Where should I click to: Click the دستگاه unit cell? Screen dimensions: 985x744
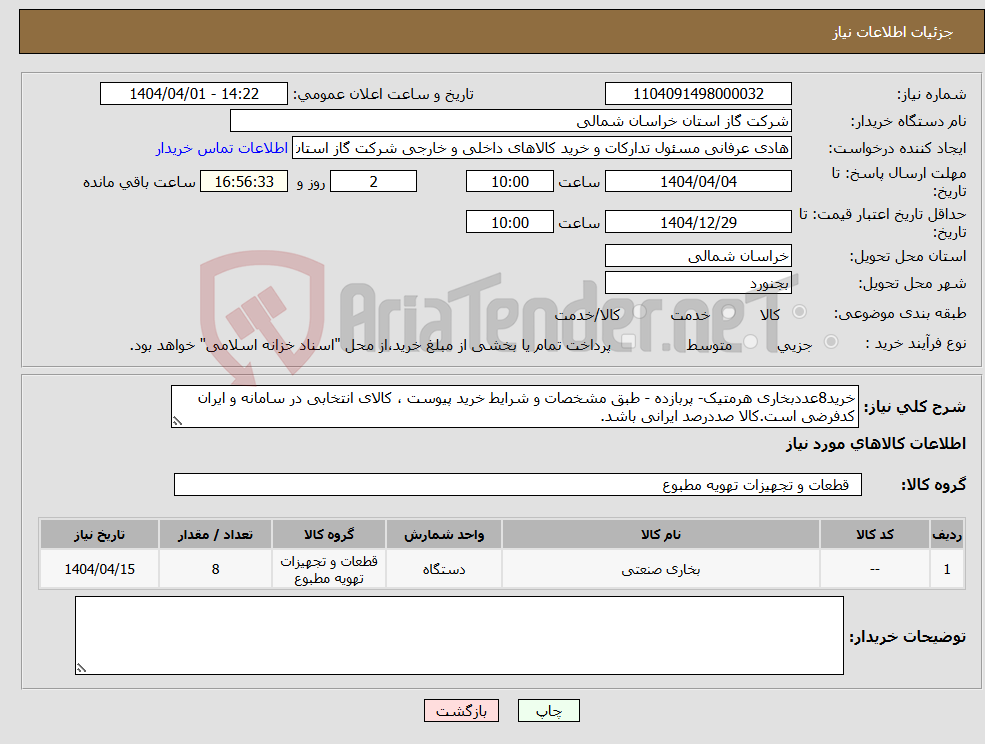[444, 569]
